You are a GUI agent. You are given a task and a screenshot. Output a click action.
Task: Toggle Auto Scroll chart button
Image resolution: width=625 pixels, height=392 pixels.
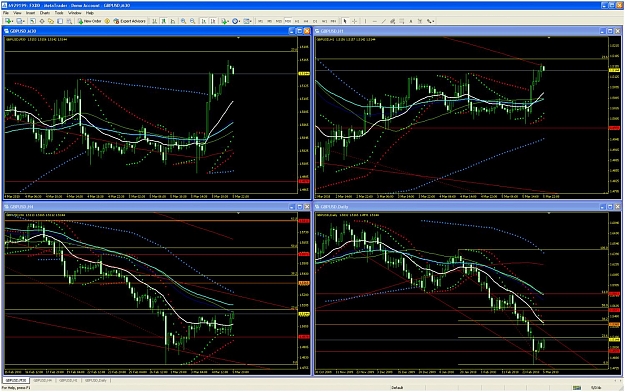pos(204,21)
